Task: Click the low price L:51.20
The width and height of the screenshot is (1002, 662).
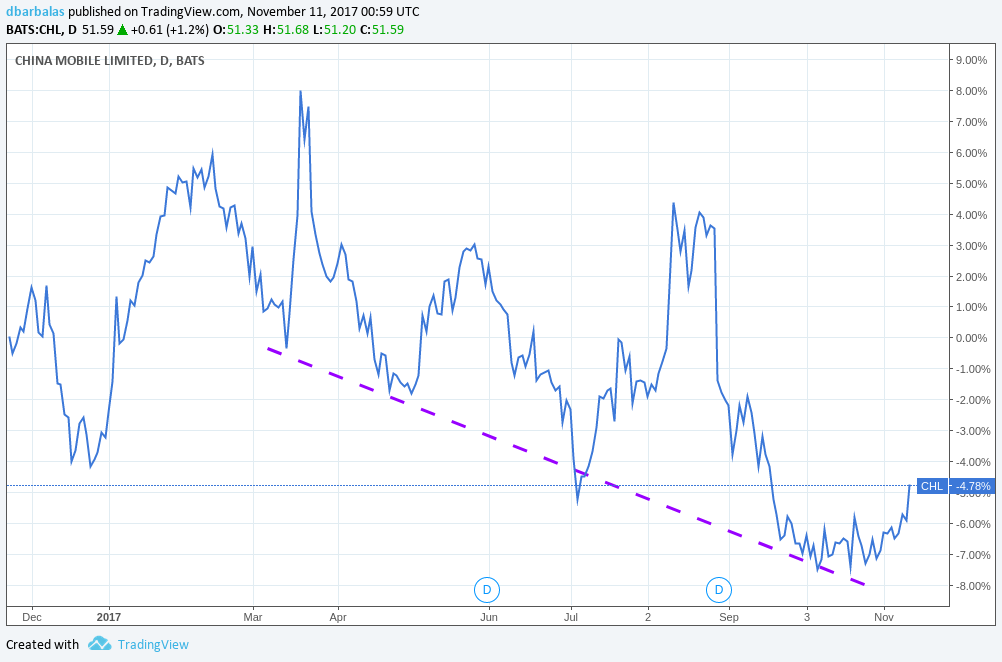Action: coord(334,29)
